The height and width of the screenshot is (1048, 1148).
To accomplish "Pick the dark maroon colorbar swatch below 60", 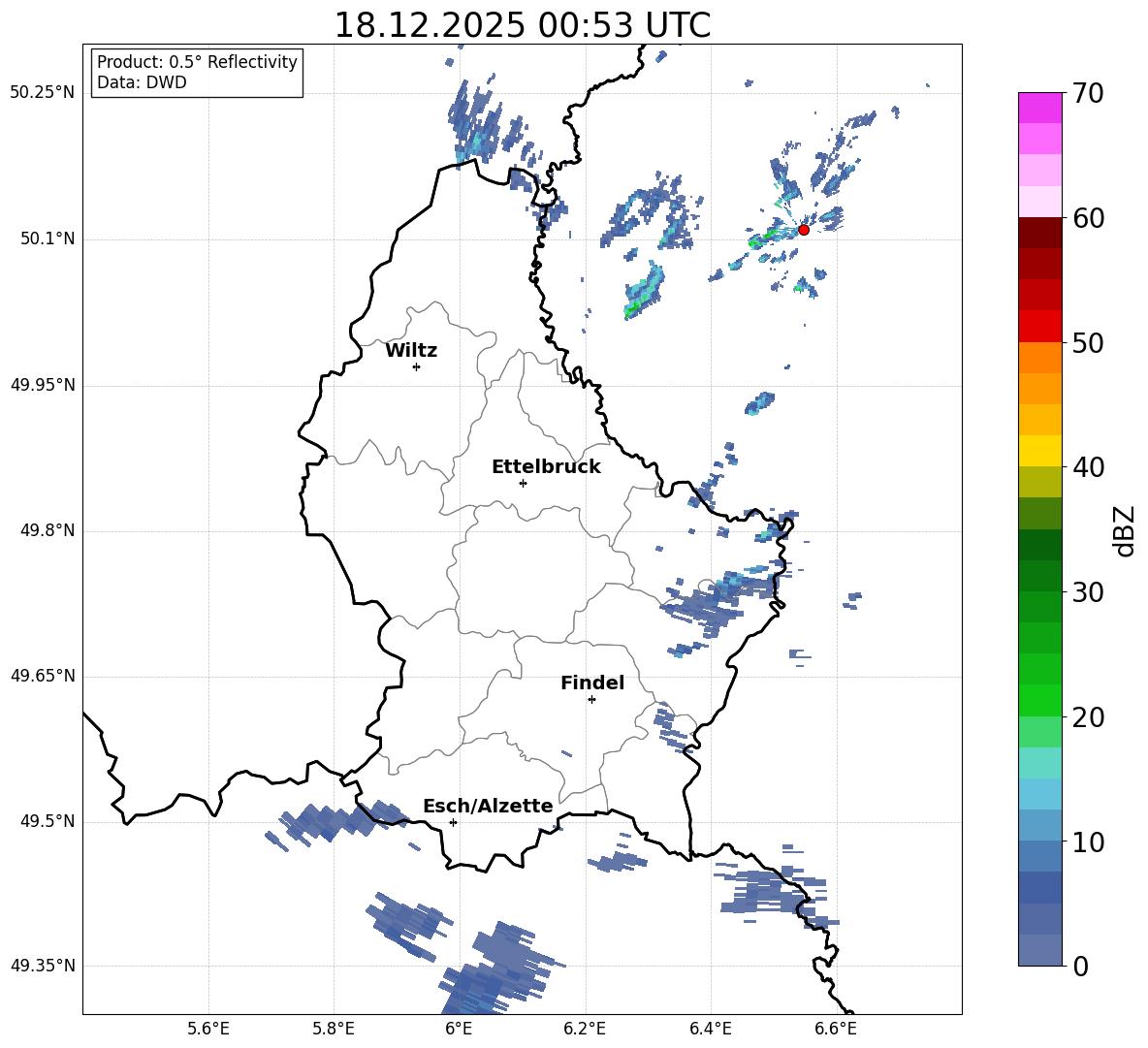I will [x=1040, y=233].
